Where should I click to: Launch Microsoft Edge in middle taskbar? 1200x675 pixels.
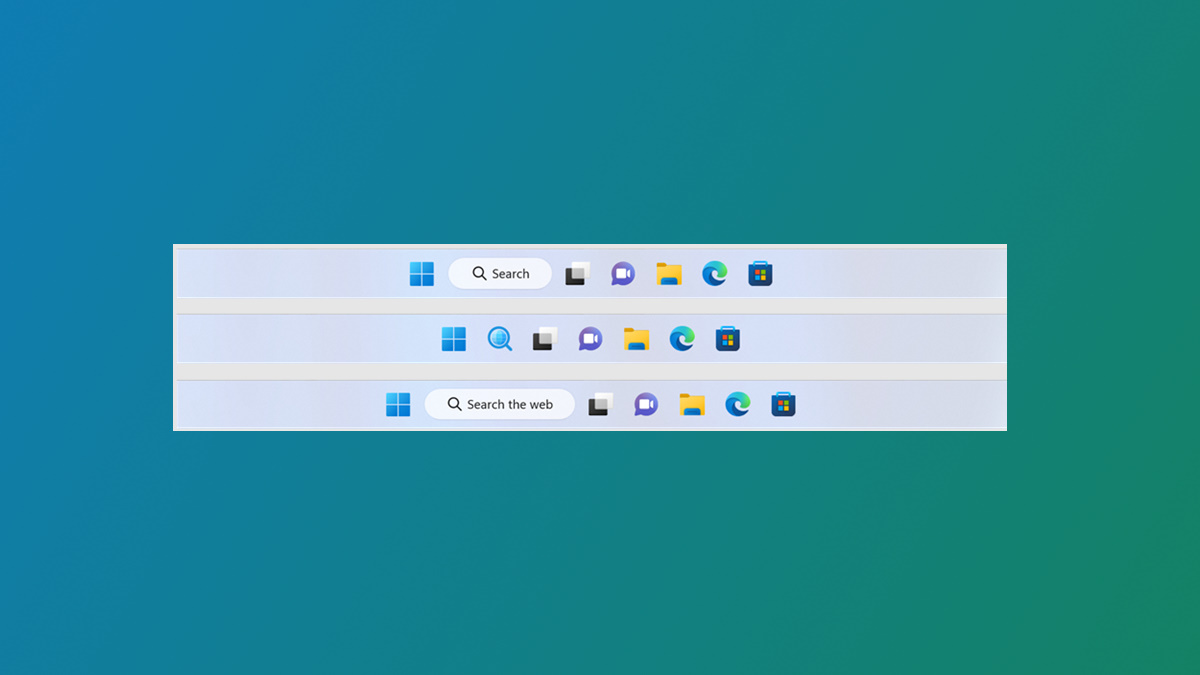pos(682,338)
